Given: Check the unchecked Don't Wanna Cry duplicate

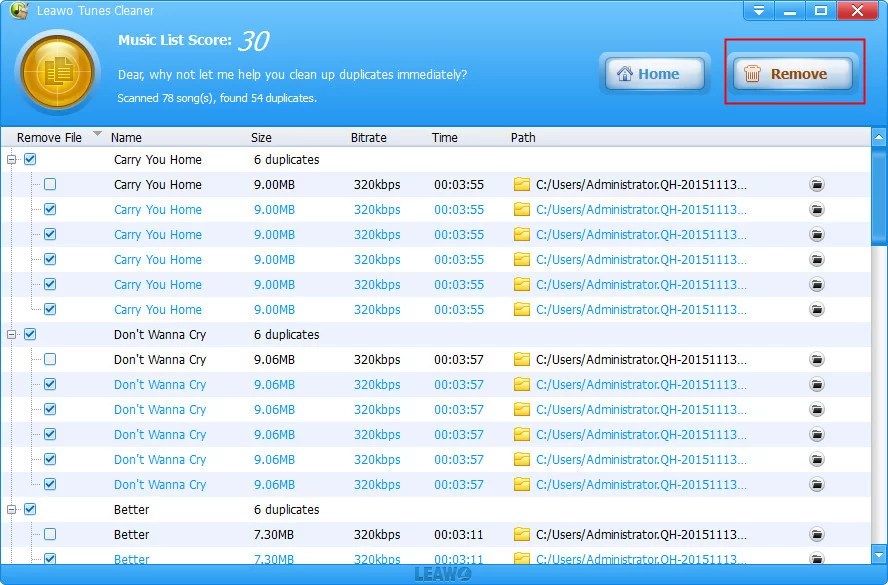Looking at the screenshot, I should (50, 359).
